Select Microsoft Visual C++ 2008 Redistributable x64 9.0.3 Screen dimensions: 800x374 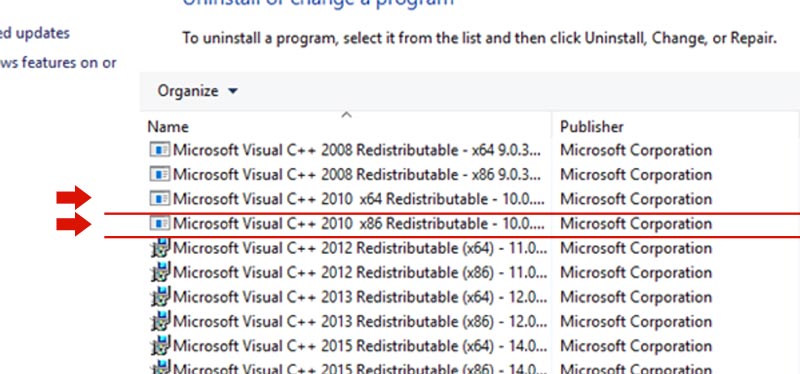click(357, 150)
